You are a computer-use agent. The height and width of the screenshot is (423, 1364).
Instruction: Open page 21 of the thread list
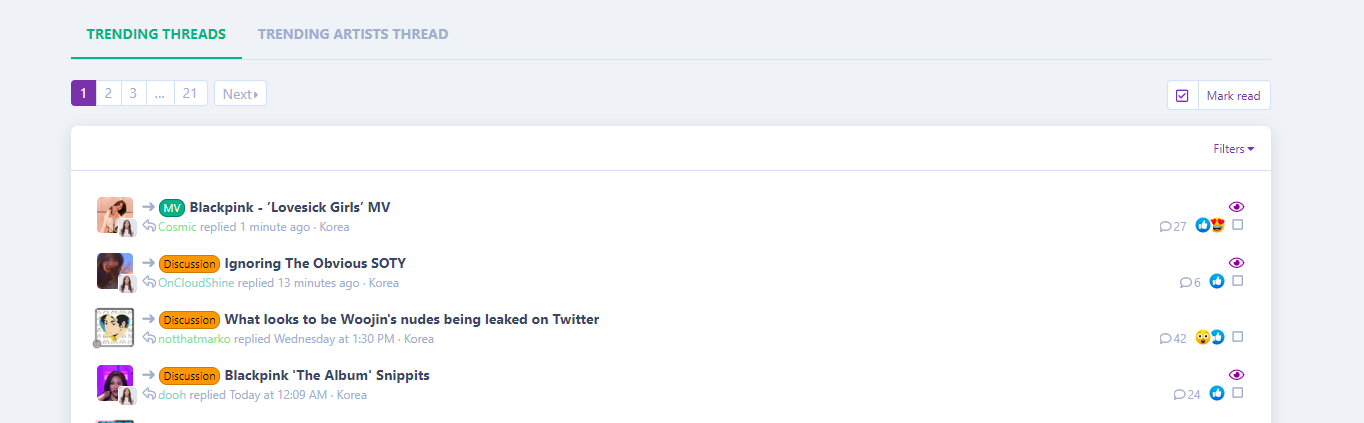pyautogui.click(x=190, y=94)
